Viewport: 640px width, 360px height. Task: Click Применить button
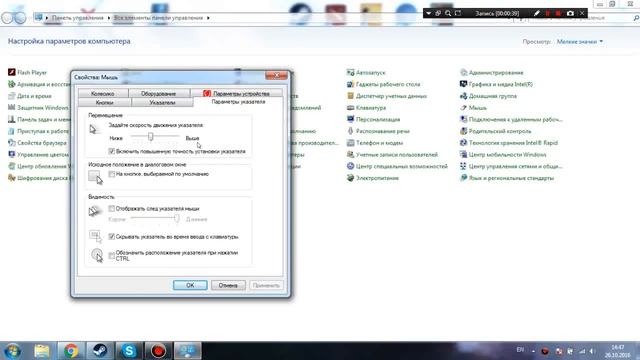[x=266, y=285]
